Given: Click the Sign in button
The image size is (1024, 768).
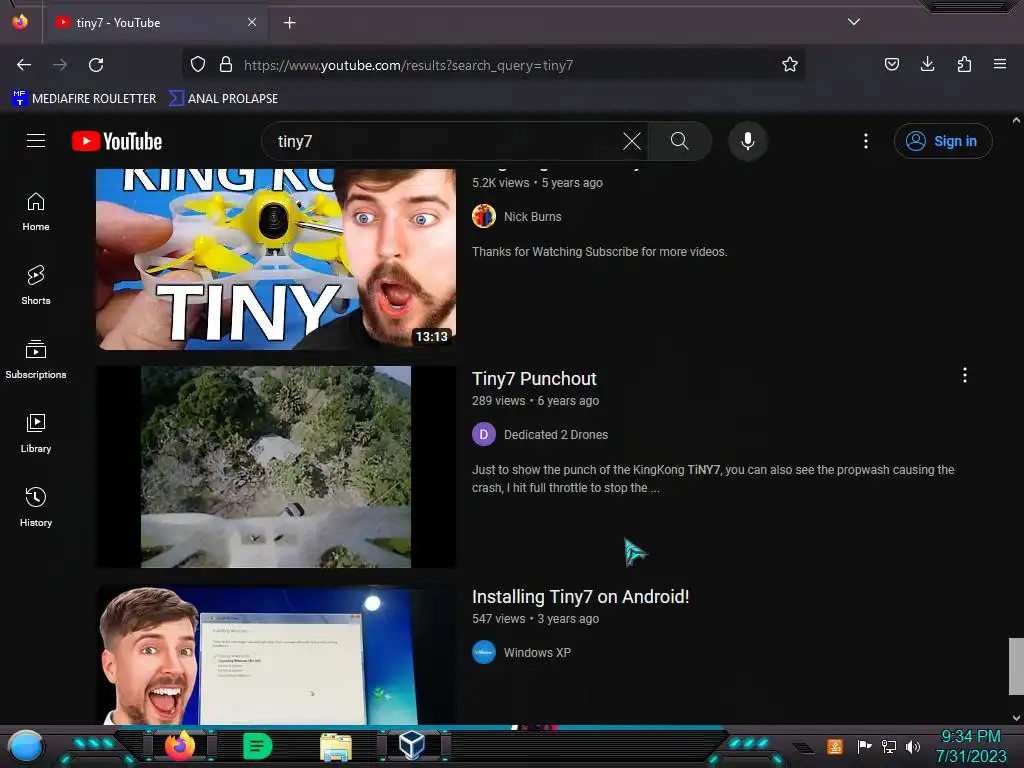Looking at the screenshot, I should pyautogui.click(x=943, y=141).
